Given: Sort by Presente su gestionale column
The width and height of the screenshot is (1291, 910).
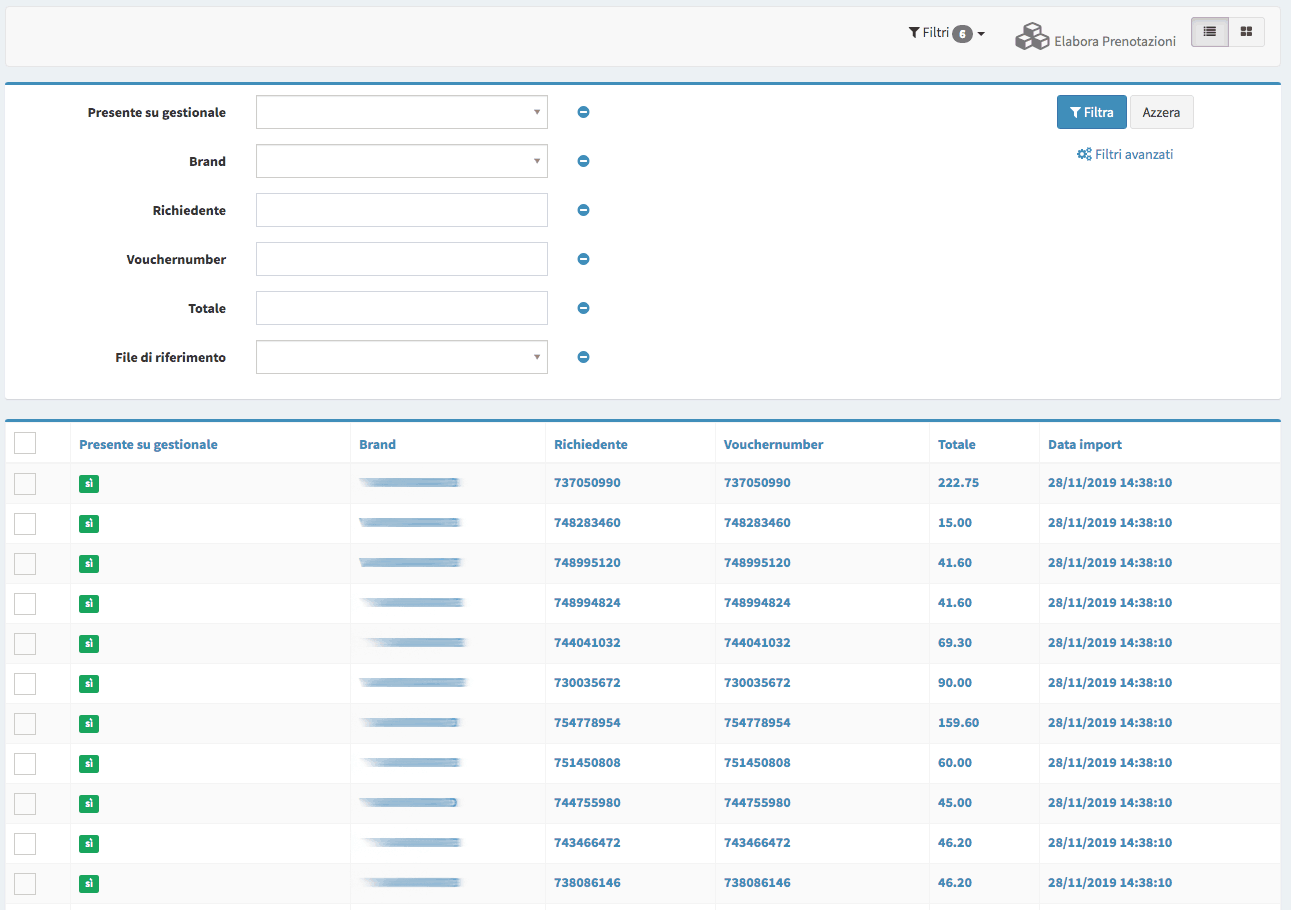Looking at the screenshot, I should (148, 444).
